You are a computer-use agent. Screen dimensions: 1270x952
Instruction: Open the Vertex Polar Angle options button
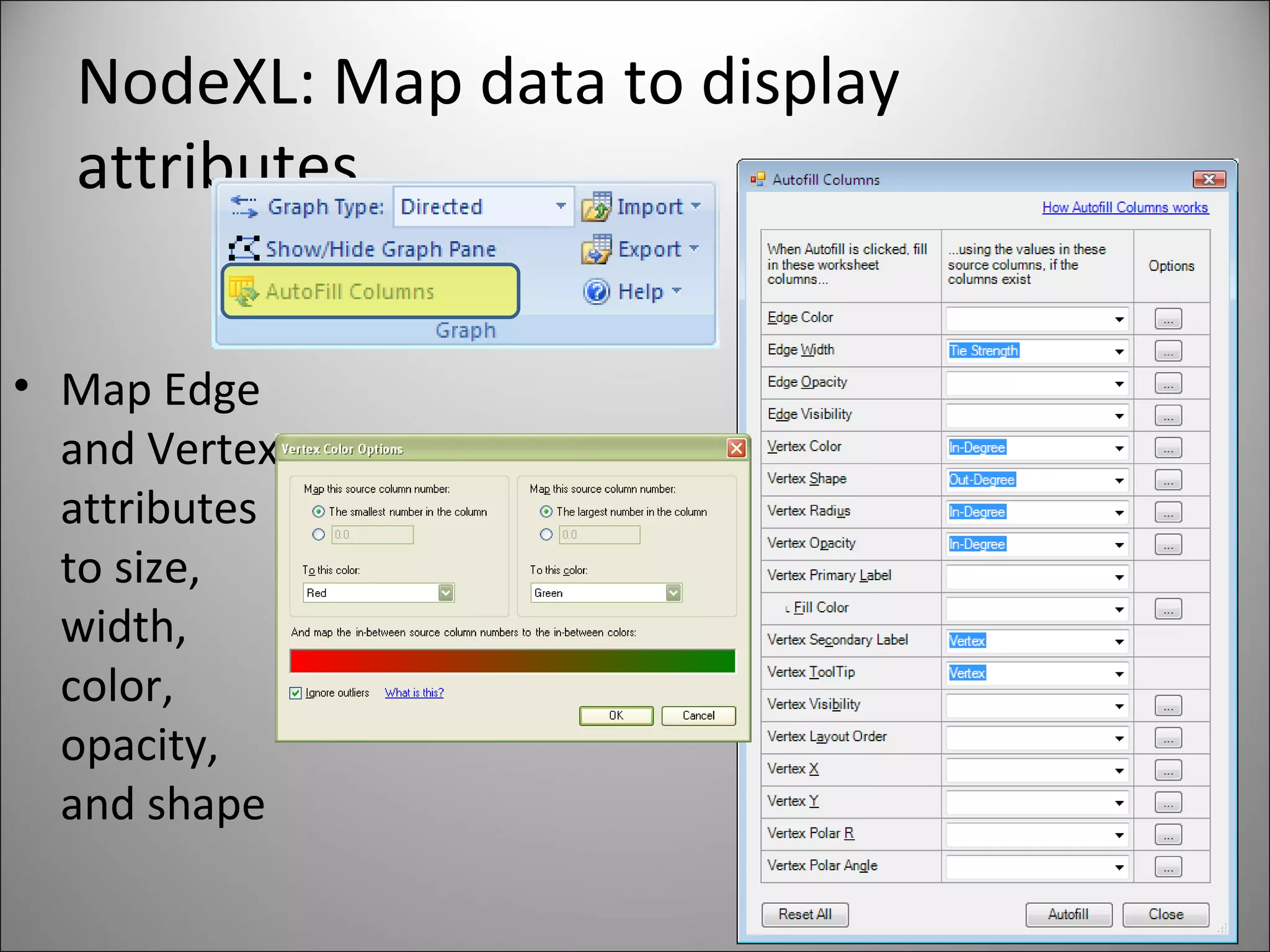[1168, 866]
